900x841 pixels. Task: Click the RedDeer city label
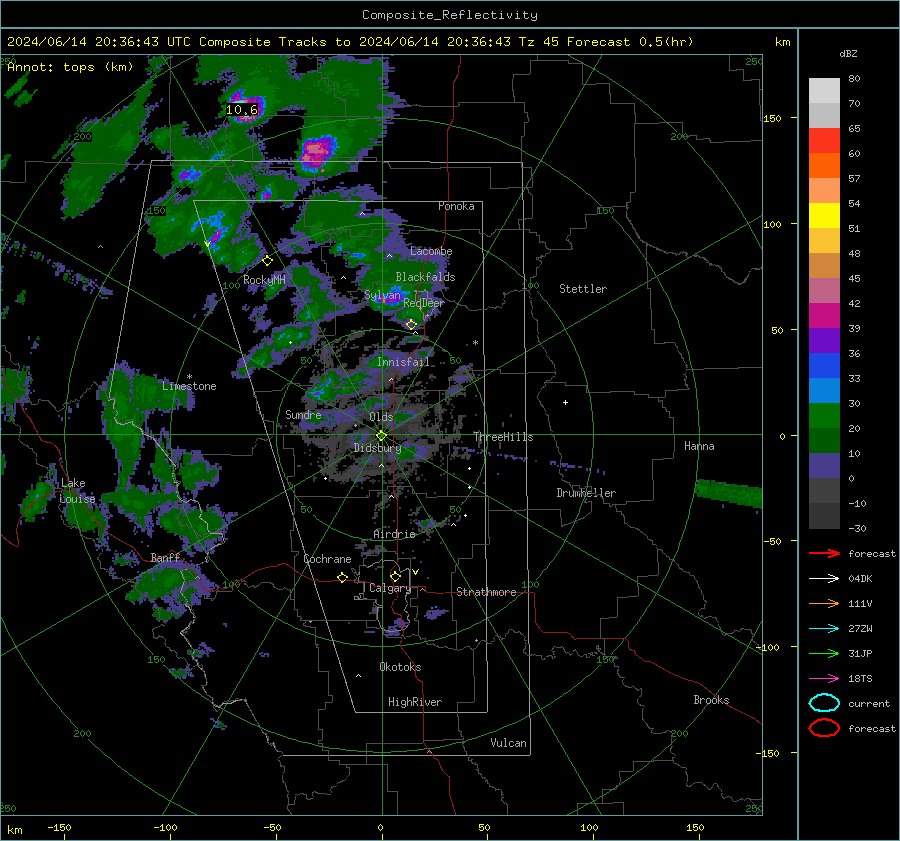click(x=424, y=303)
